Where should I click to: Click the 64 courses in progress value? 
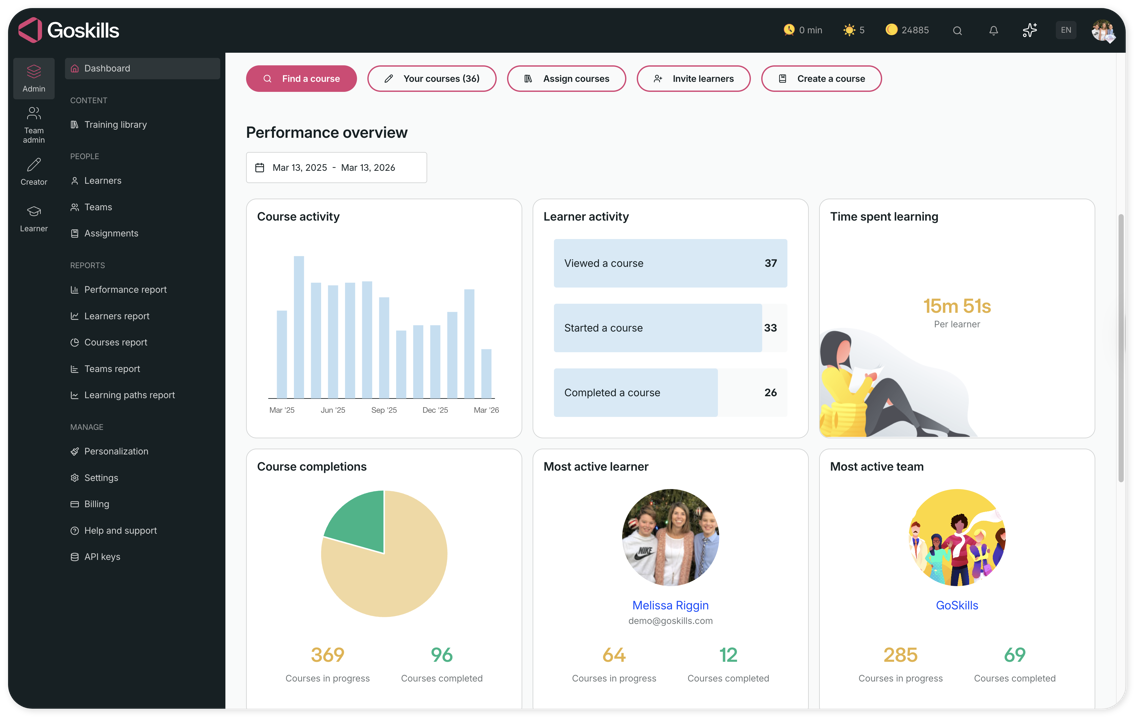tap(613, 655)
